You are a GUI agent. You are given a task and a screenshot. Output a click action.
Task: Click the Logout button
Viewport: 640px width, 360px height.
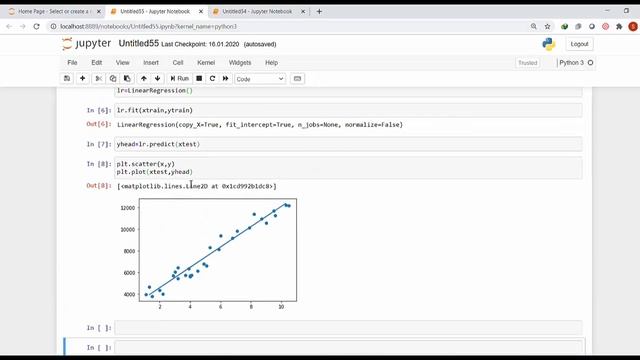(579, 44)
